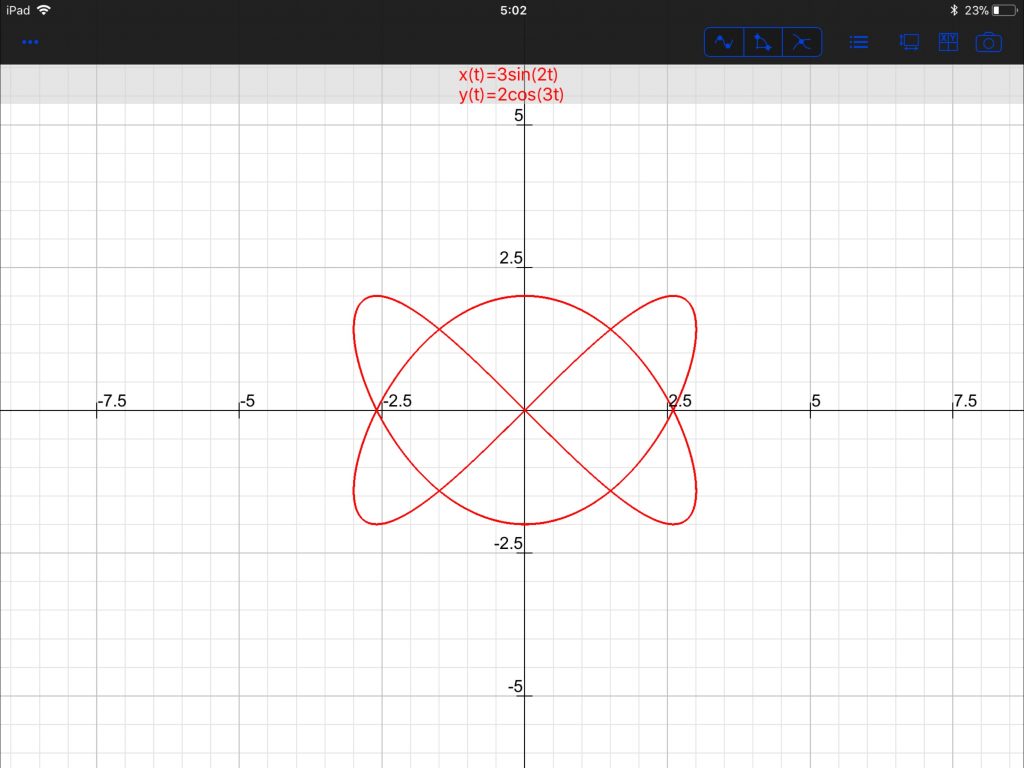Image resolution: width=1024 pixels, height=768 pixels.
Task: Open the three-dot more options menu
Action: (x=30, y=42)
